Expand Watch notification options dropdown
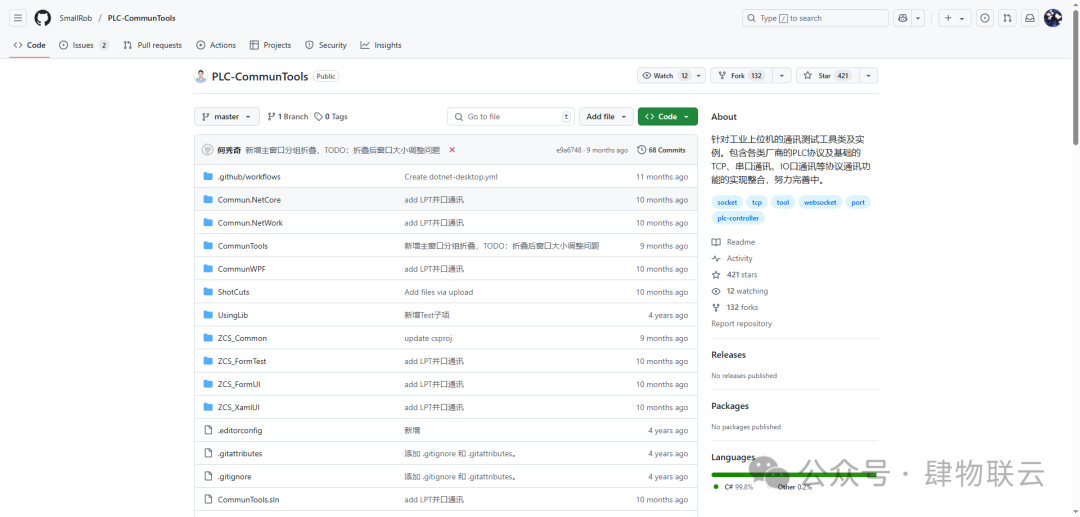 (700, 76)
